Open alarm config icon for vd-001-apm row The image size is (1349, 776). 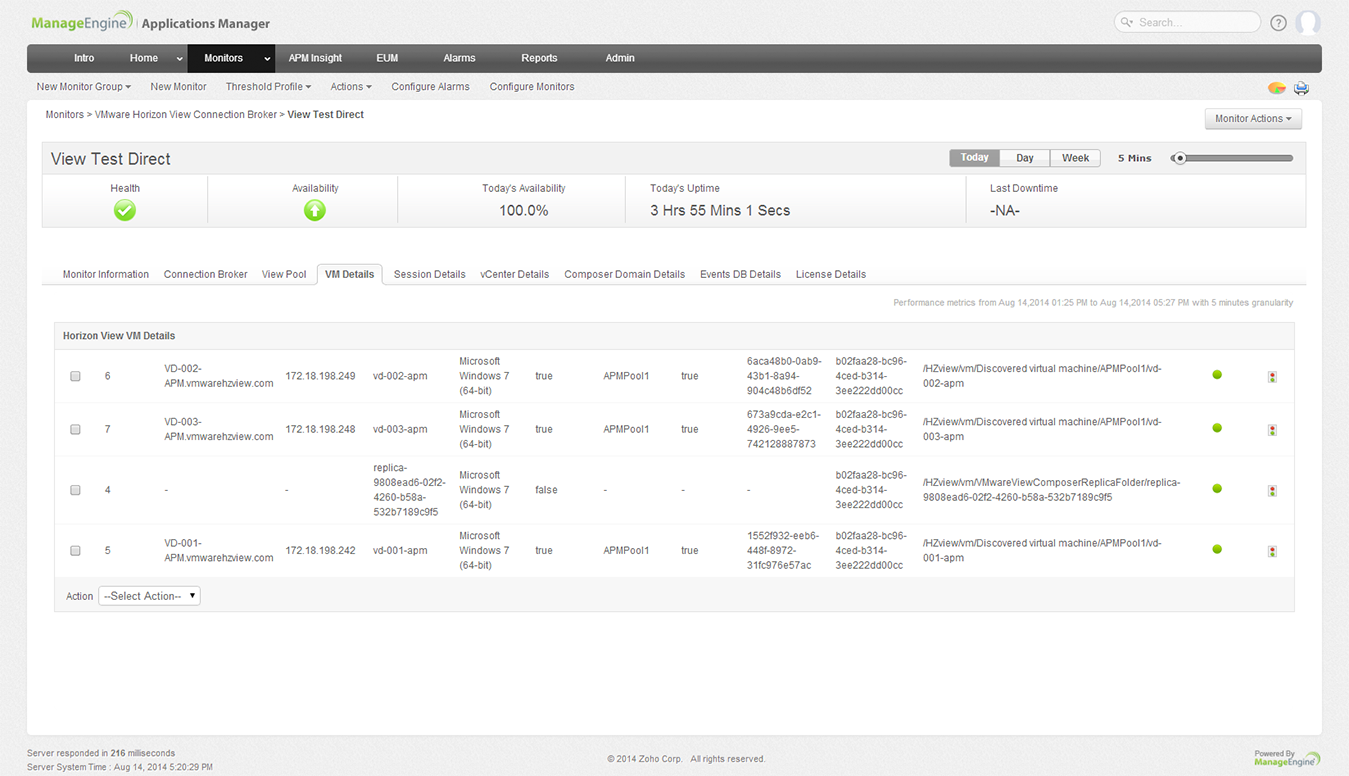pos(1272,551)
